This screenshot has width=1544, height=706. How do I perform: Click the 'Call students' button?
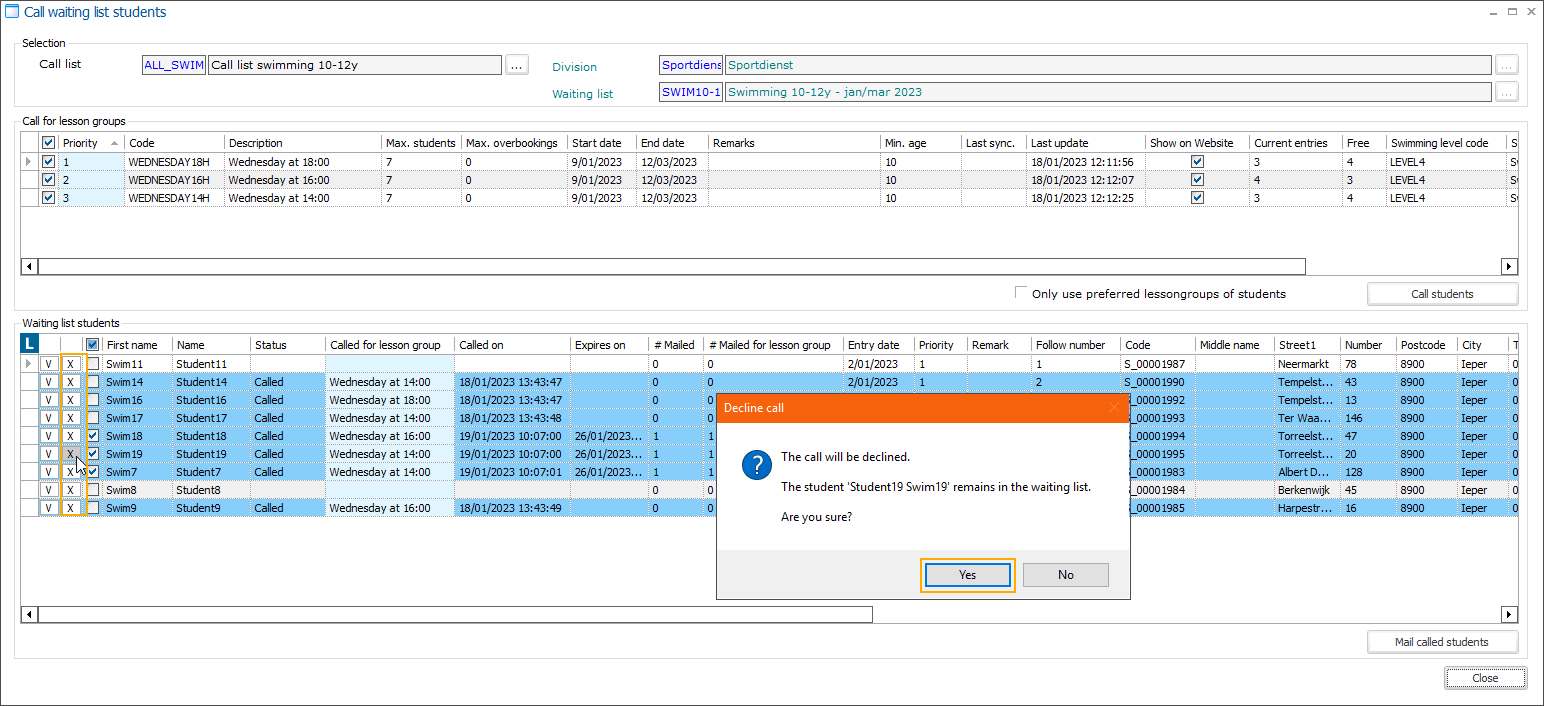(1442, 293)
